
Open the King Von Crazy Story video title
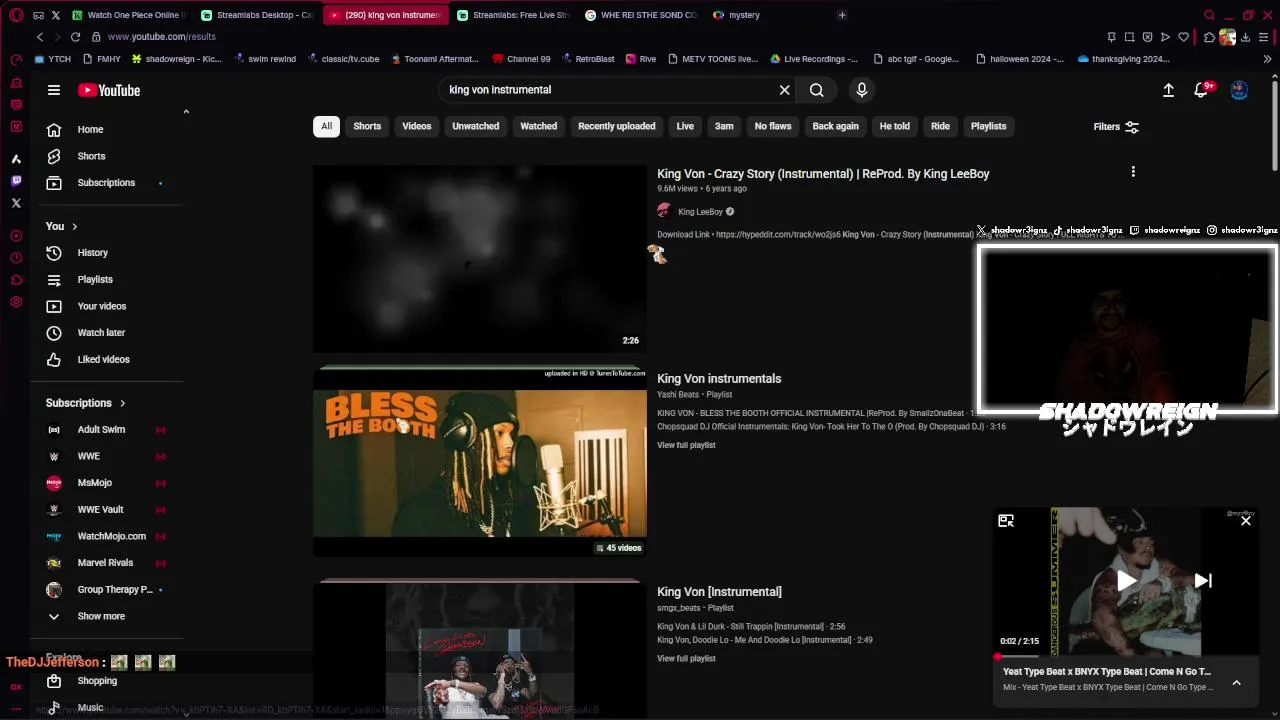point(823,174)
